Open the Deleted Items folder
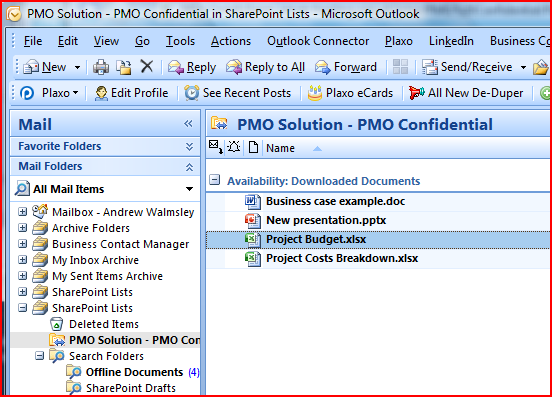 tap(104, 324)
